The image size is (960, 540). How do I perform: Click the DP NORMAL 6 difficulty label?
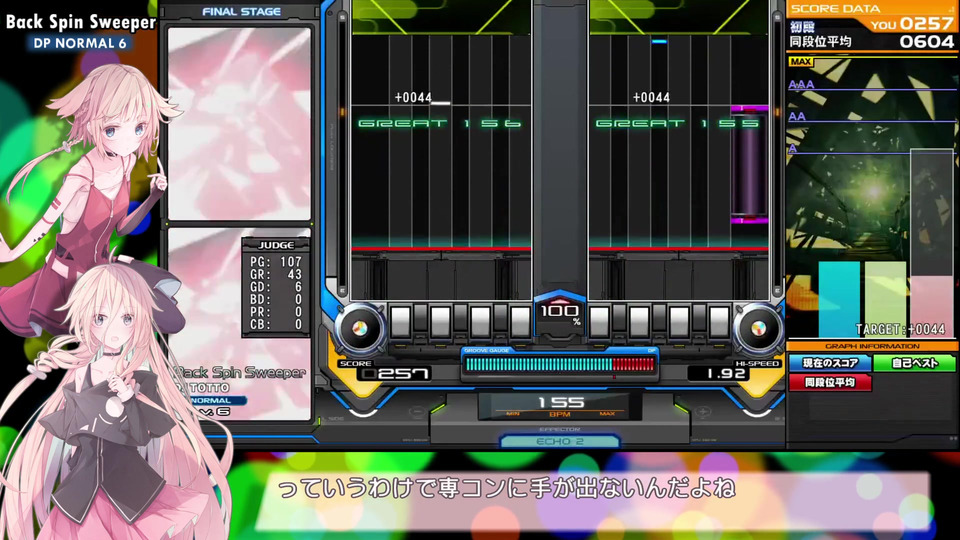coord(80,43)
